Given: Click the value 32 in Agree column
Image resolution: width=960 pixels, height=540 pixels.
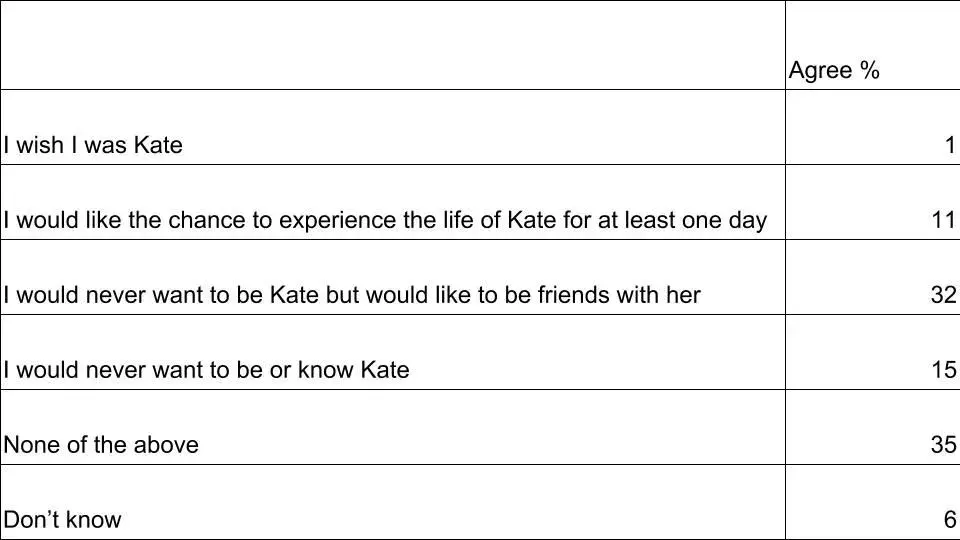Looking at the screenshot, I should pyautogui.click(x=943, y=295).
